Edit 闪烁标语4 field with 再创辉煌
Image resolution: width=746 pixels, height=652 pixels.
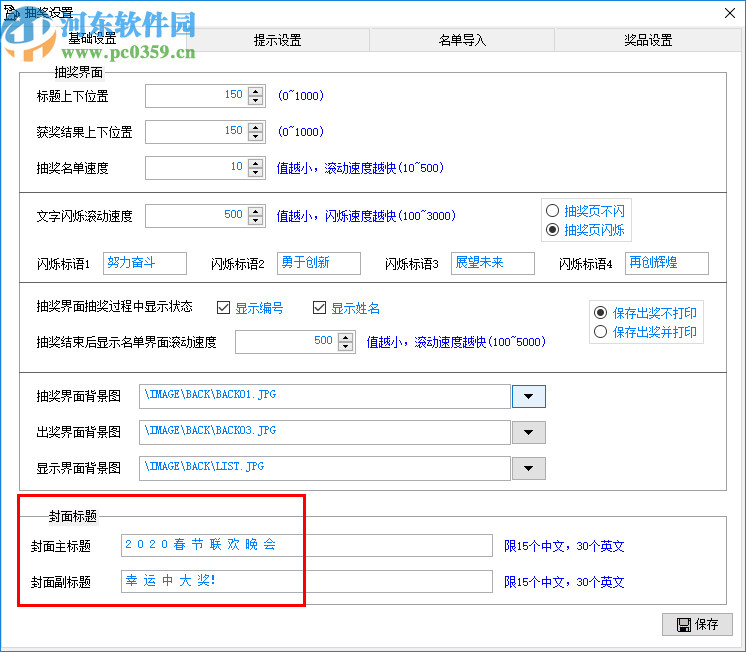[x=667, y=263]
